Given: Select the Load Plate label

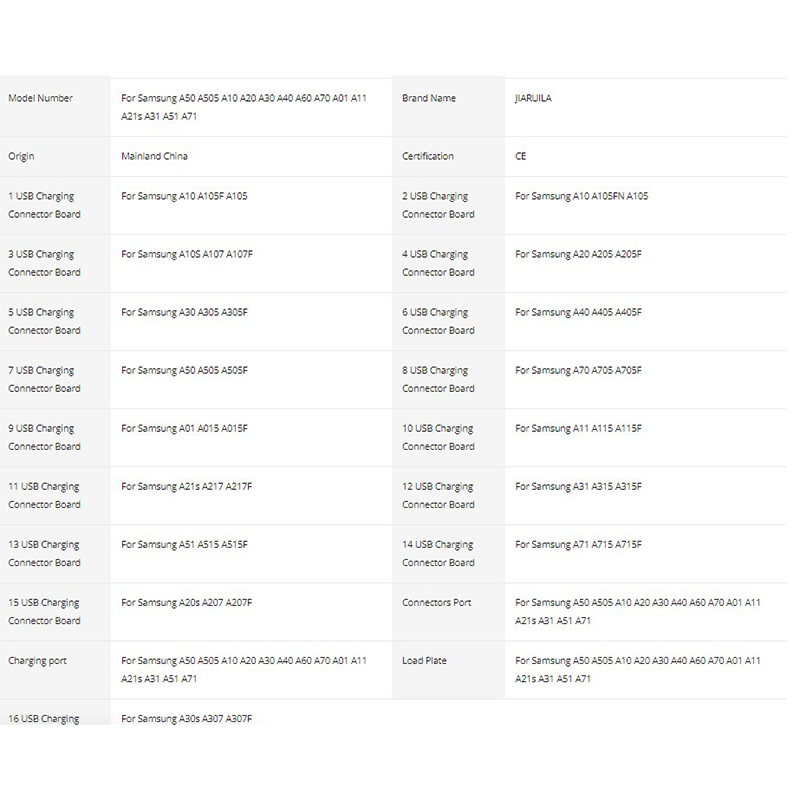Looking at the screenshot, I should click(x=425, y=660).
